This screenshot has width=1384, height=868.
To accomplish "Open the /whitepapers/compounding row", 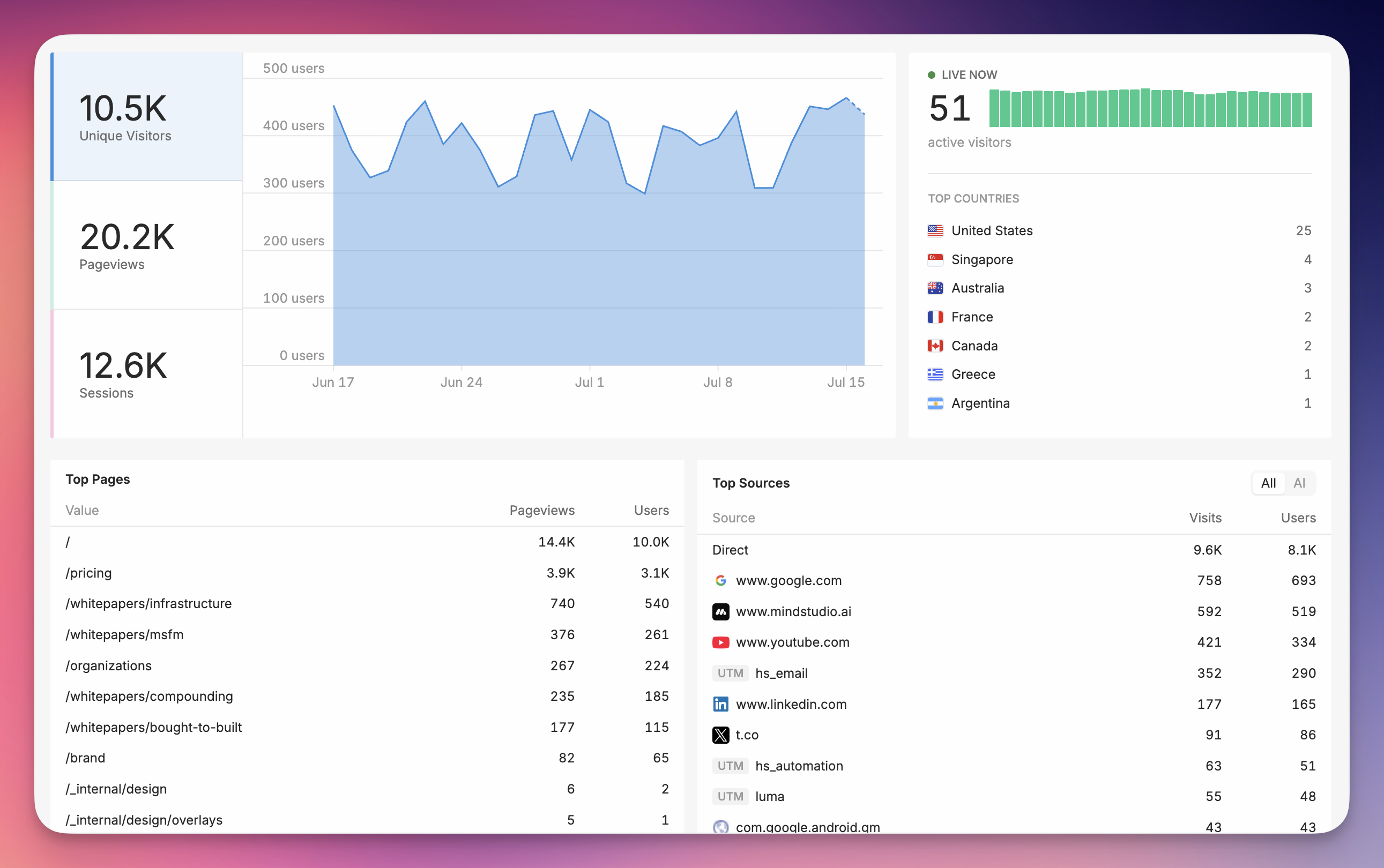I will click(x=368, y=697).
